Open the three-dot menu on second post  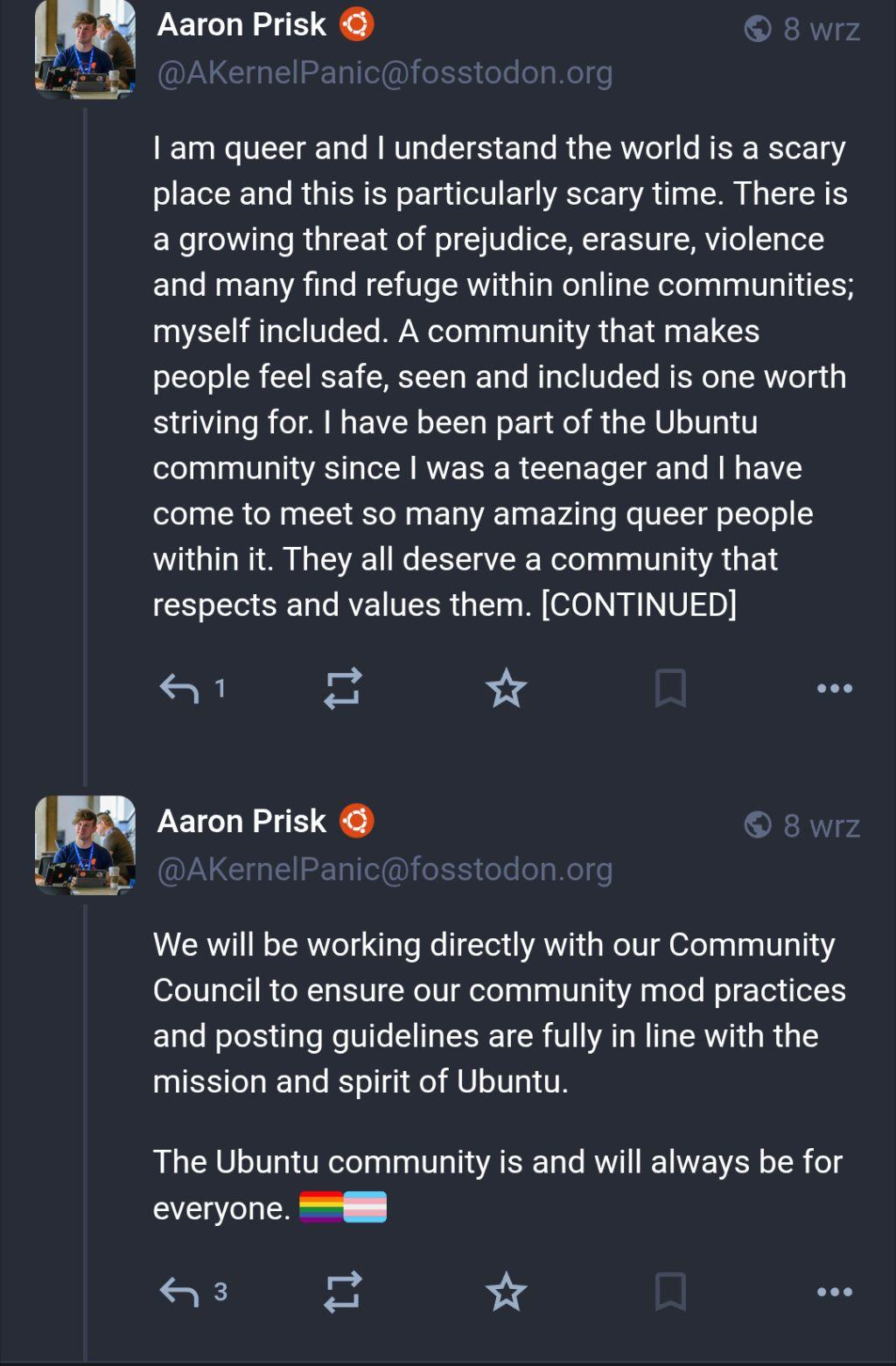tap(834, 1292)
